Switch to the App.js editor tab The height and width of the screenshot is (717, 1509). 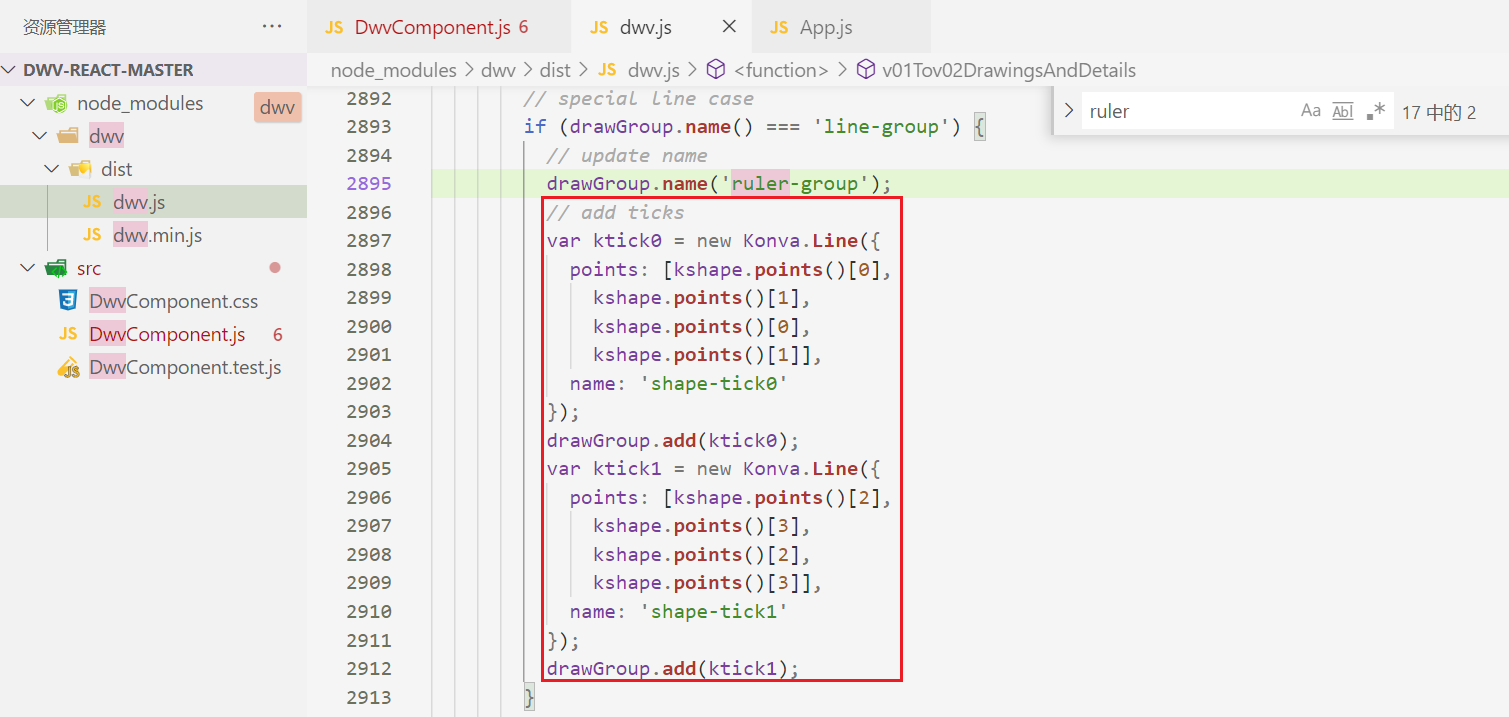(x=841, y=27)
